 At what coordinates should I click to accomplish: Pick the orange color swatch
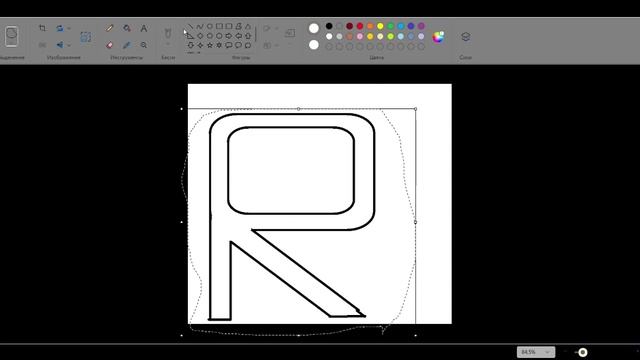click(370, 26)
